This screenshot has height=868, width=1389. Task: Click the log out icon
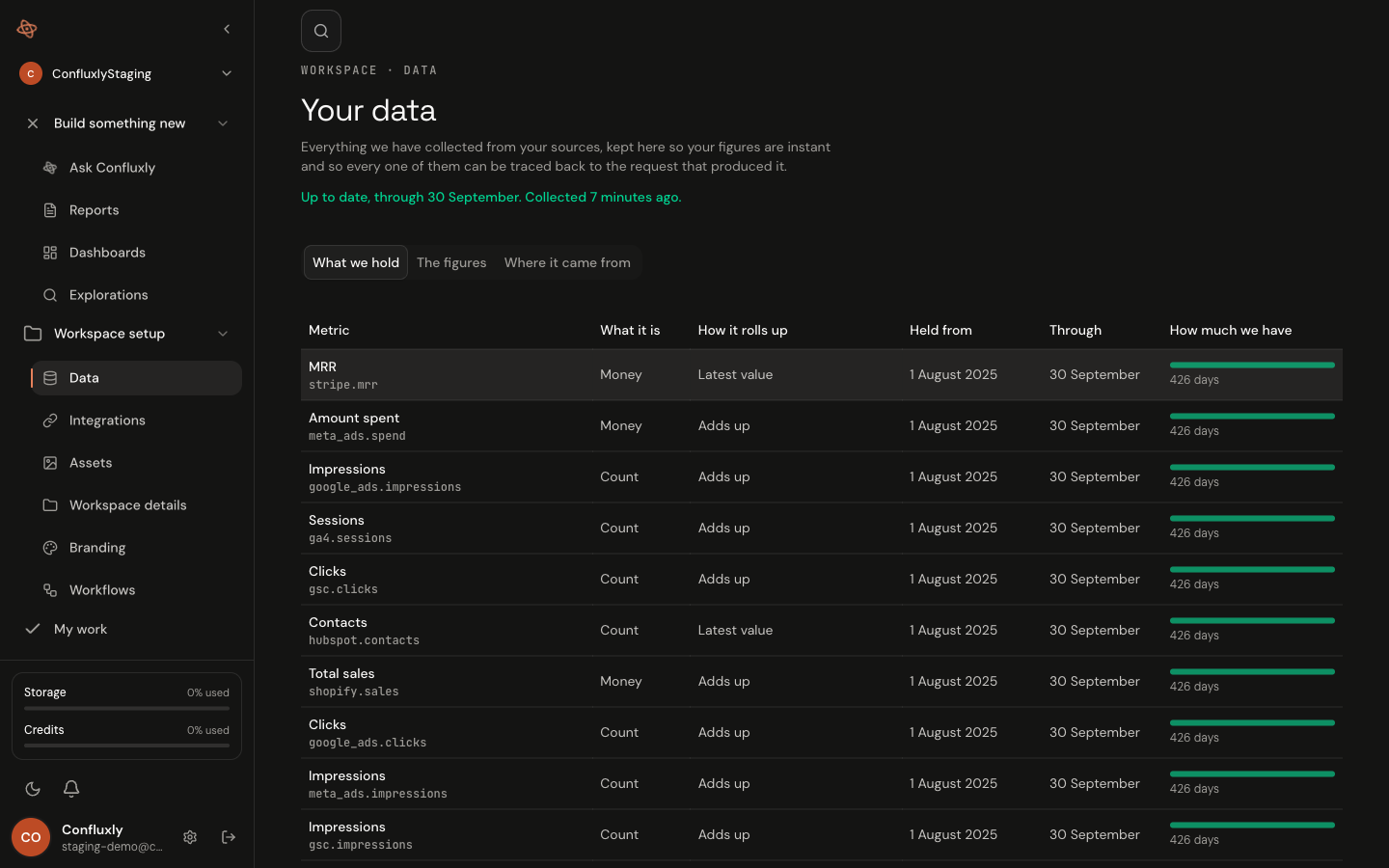click(x=229, y=837)
